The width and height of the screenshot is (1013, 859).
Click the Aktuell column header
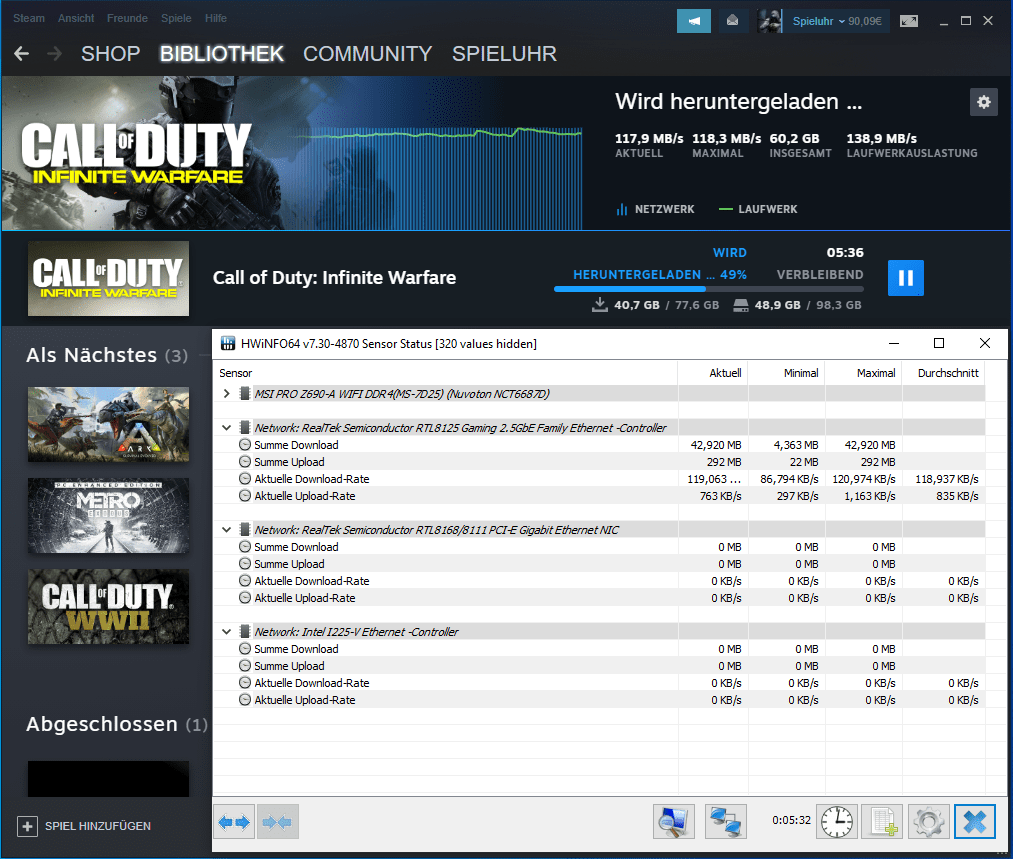pos(713,373)
